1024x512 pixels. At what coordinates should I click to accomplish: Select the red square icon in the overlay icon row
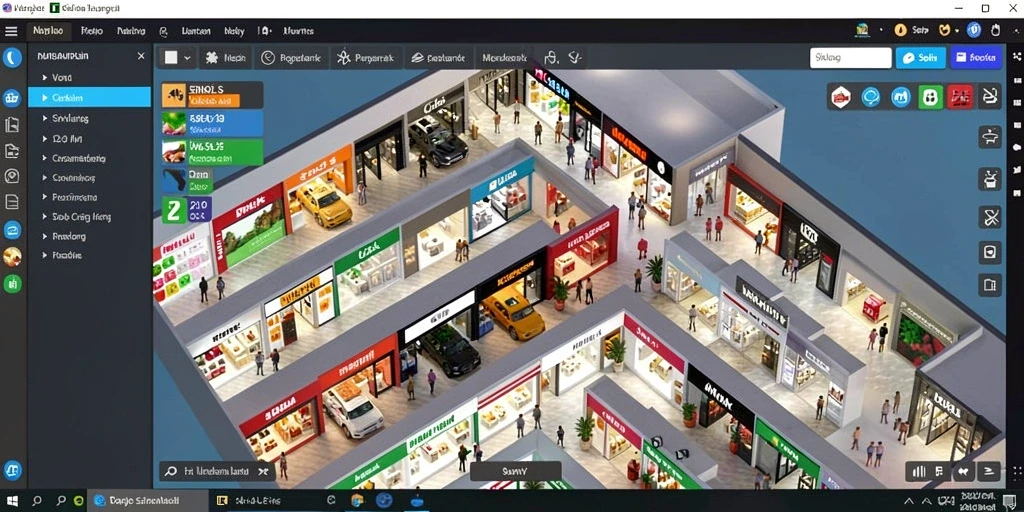point(960,97)
